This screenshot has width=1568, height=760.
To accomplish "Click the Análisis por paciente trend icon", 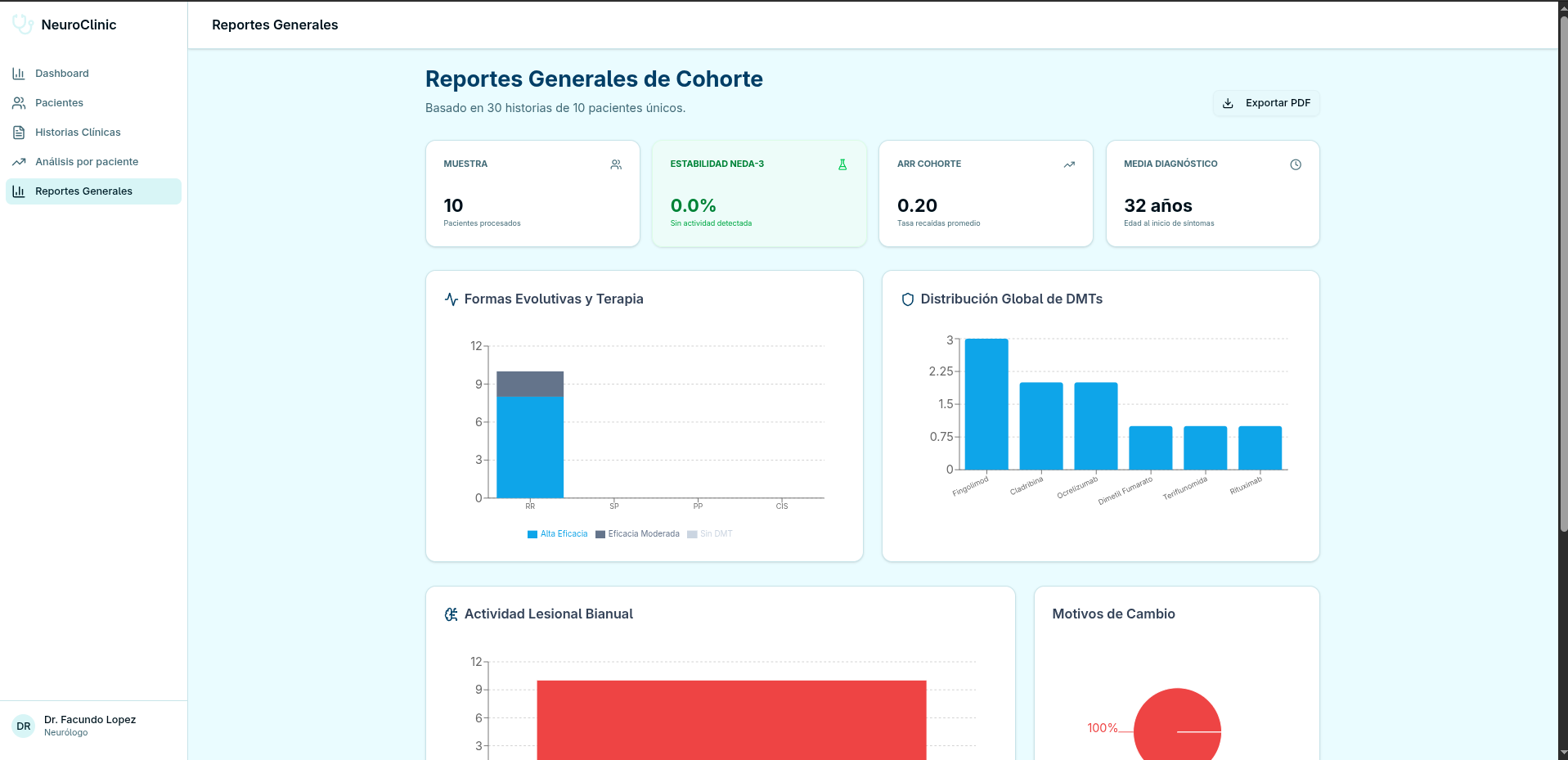I will [x=19, y=162].
